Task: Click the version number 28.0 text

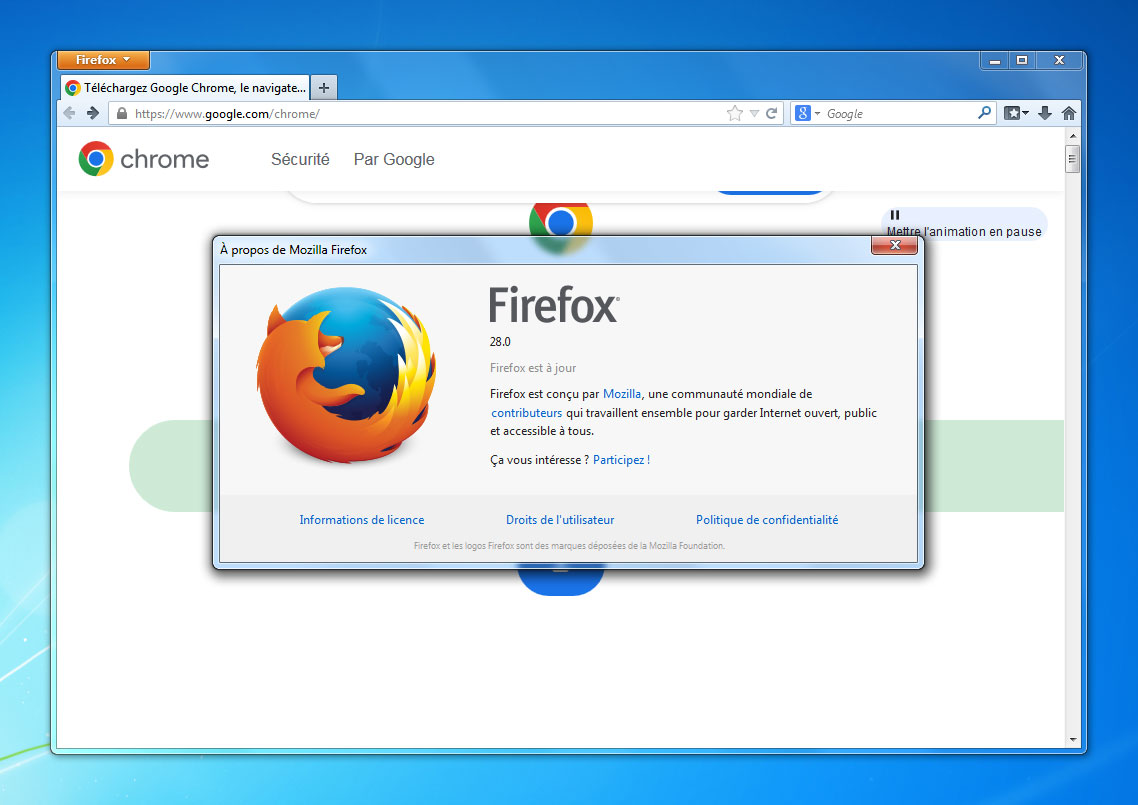Action: point(500,342)
